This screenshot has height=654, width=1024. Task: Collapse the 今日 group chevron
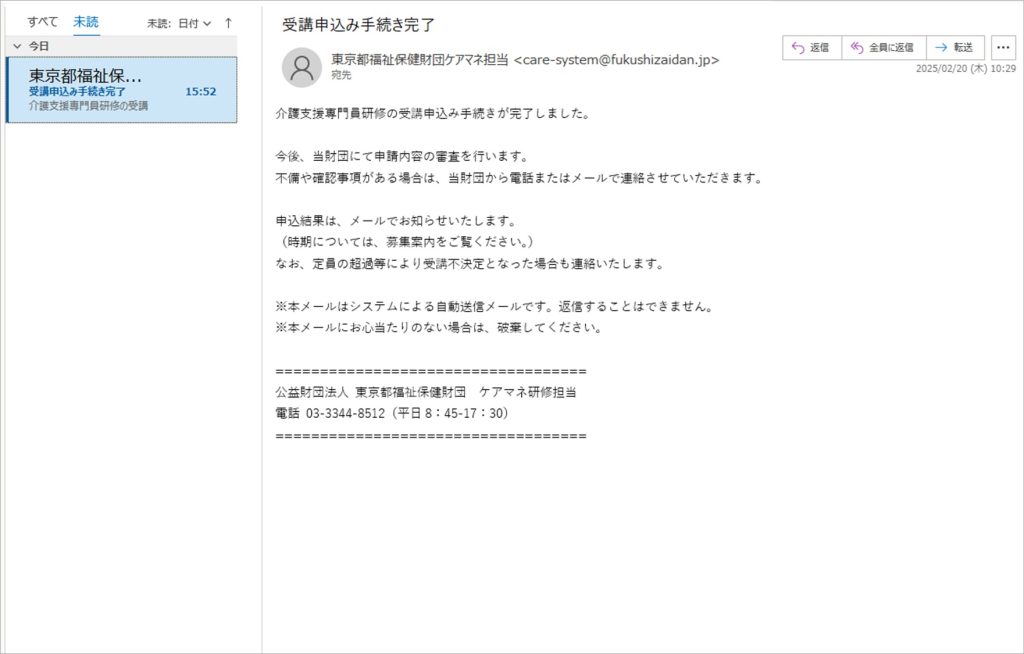[17, 46]
